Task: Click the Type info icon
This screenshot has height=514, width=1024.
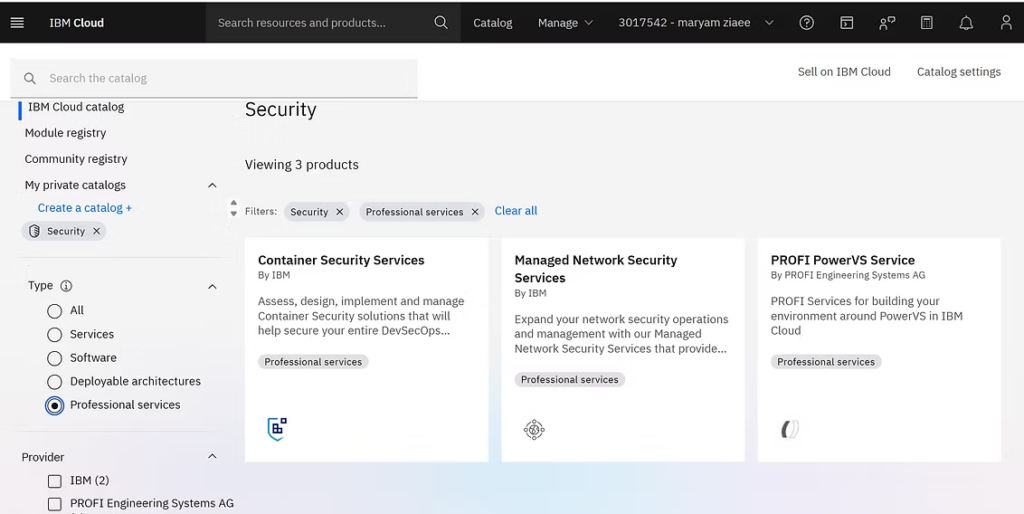Action: [66, 286]
